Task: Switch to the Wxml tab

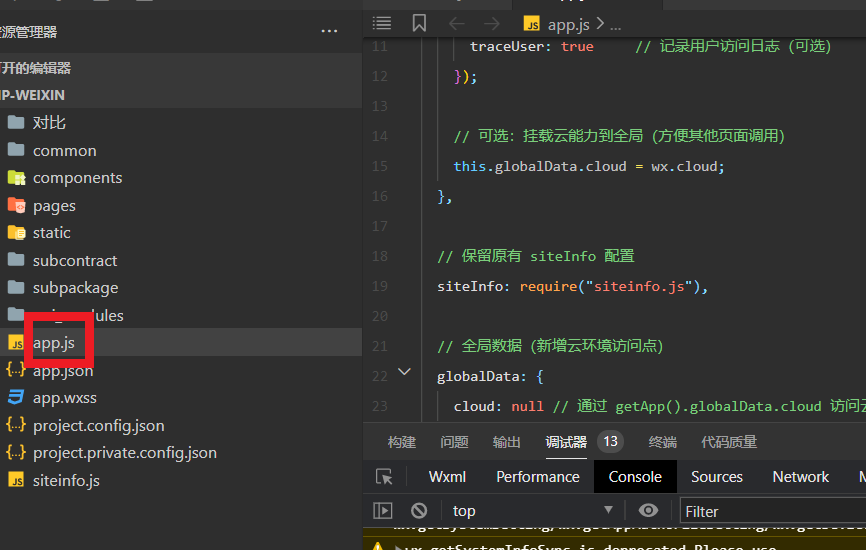Action: coord(447,477)
